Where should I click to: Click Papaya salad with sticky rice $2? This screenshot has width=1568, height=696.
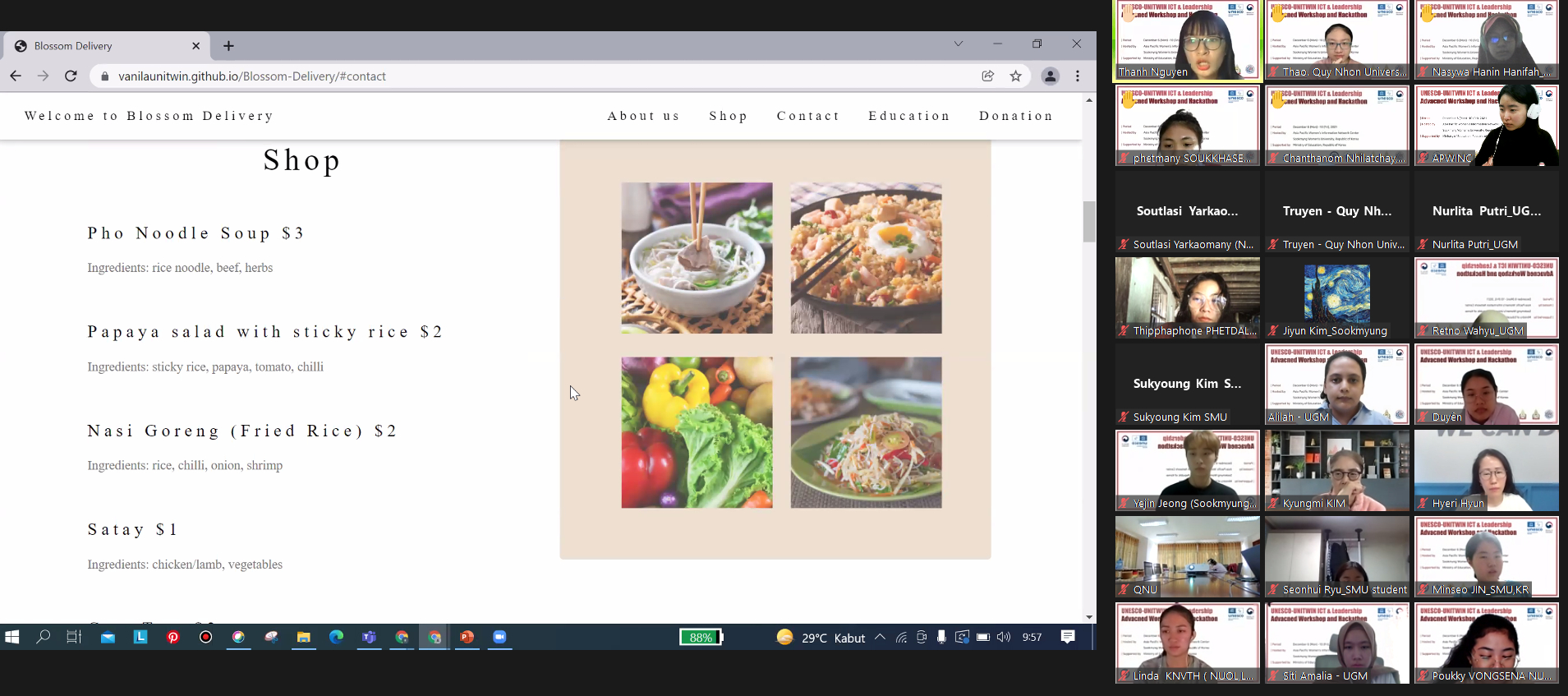[265, 332]
